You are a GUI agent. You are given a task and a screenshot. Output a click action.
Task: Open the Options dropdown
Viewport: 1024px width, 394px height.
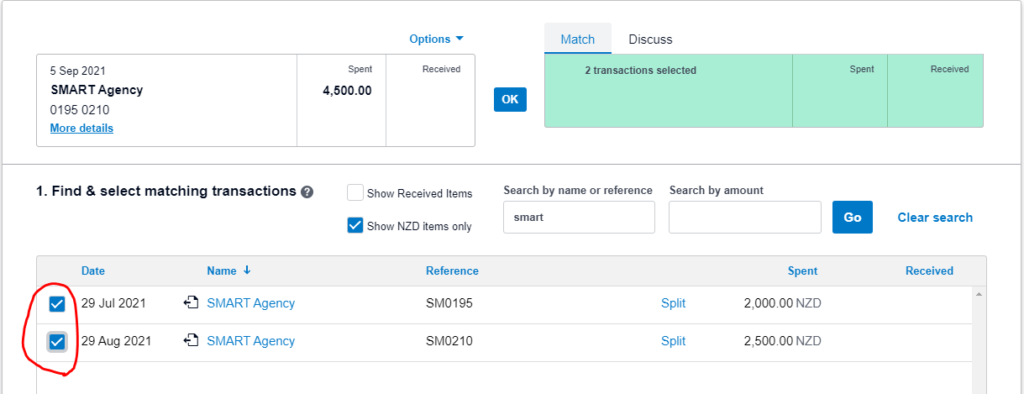point(436,39)
